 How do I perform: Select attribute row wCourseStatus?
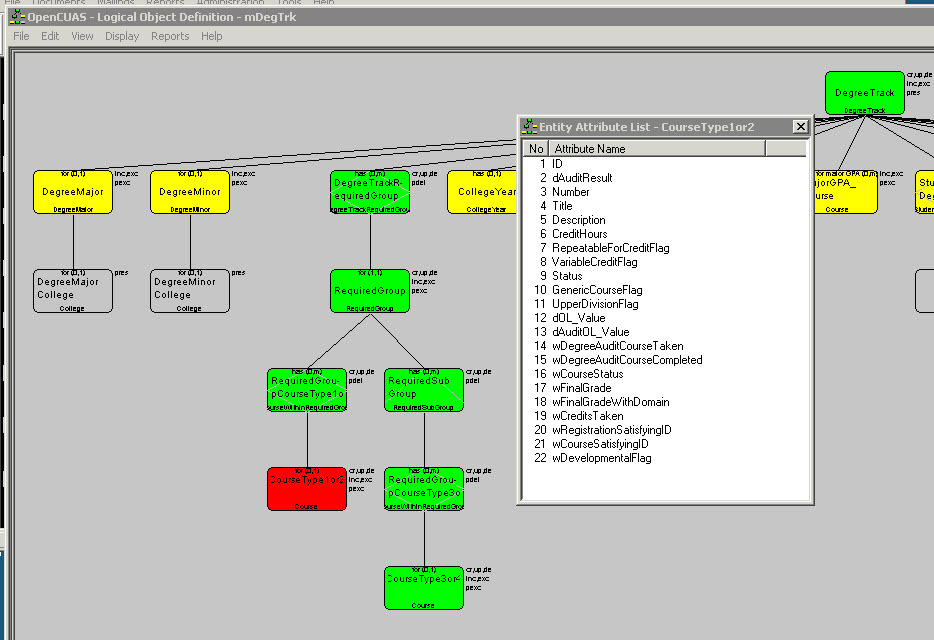[x=665, y=374]
